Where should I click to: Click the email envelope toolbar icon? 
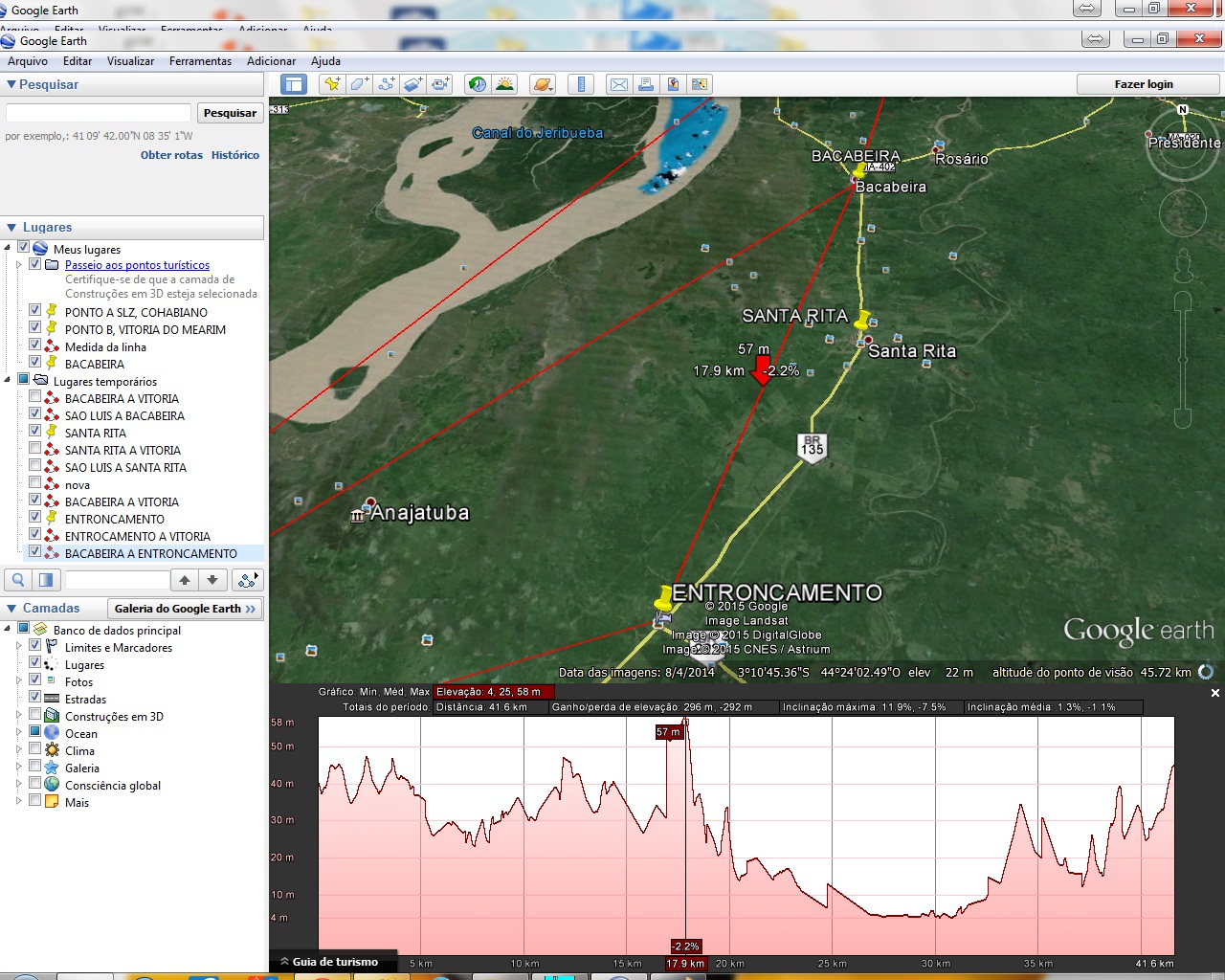[x=619, y=84]
